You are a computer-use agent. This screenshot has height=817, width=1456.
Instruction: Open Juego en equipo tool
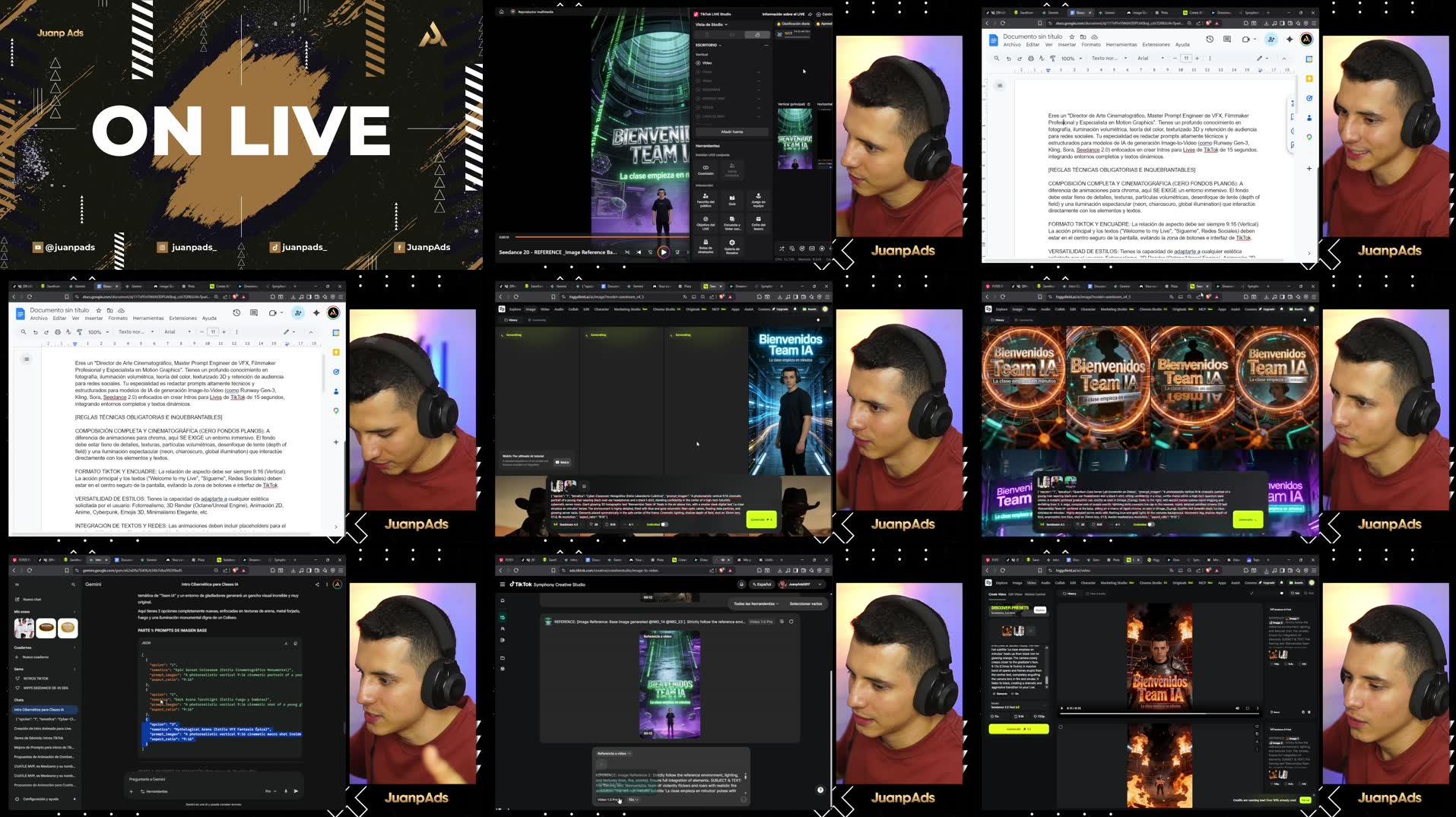[758, 199]
